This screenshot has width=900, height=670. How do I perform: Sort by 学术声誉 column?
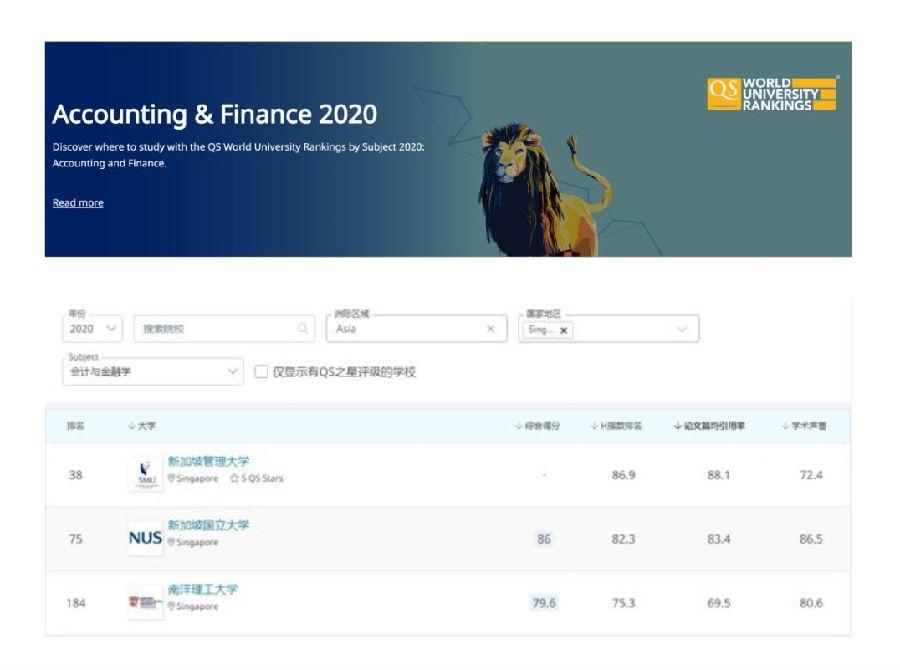coord(804,426)
